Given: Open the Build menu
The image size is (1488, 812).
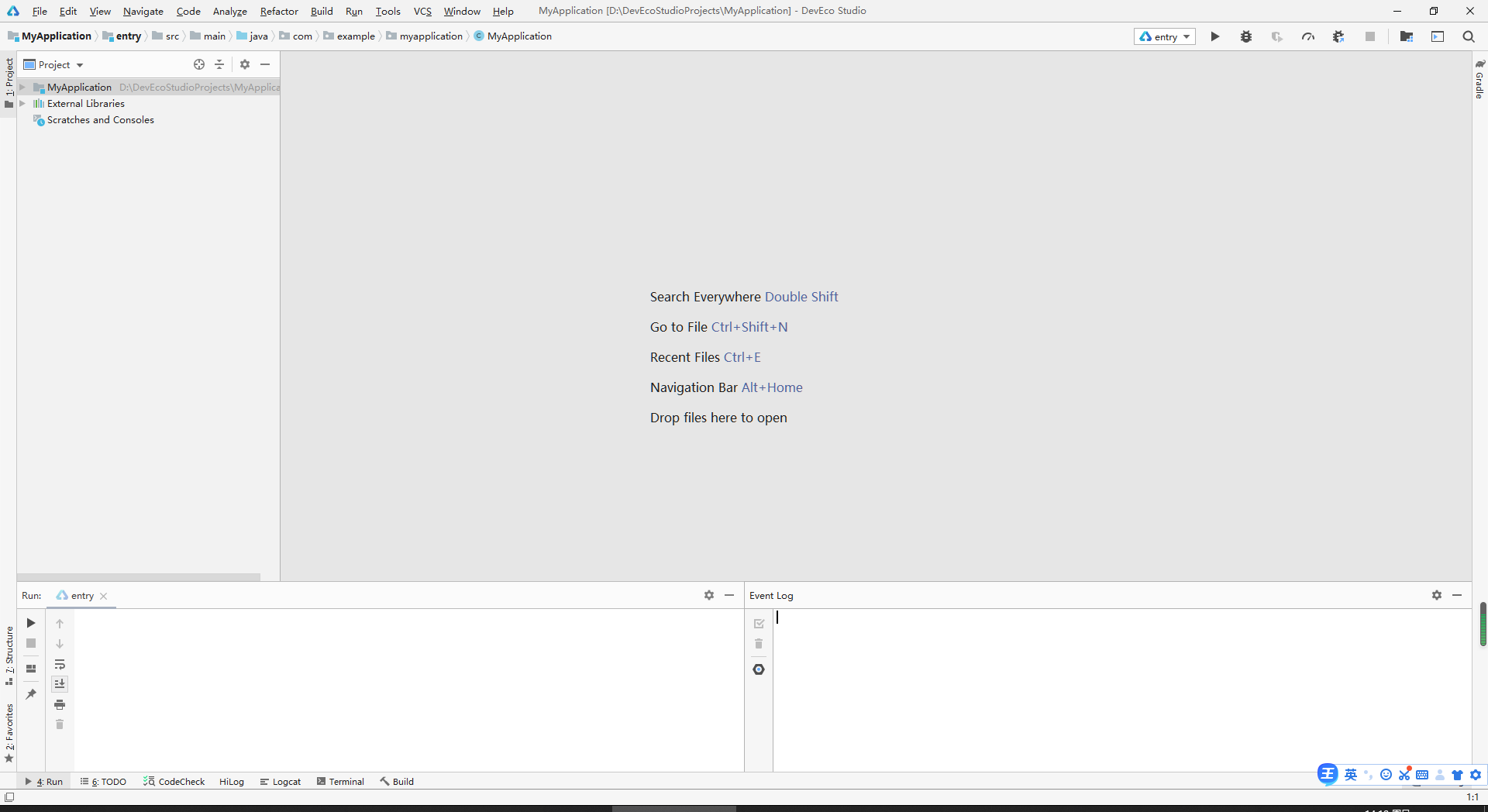Looking at the screenshot, I should 322,11.
